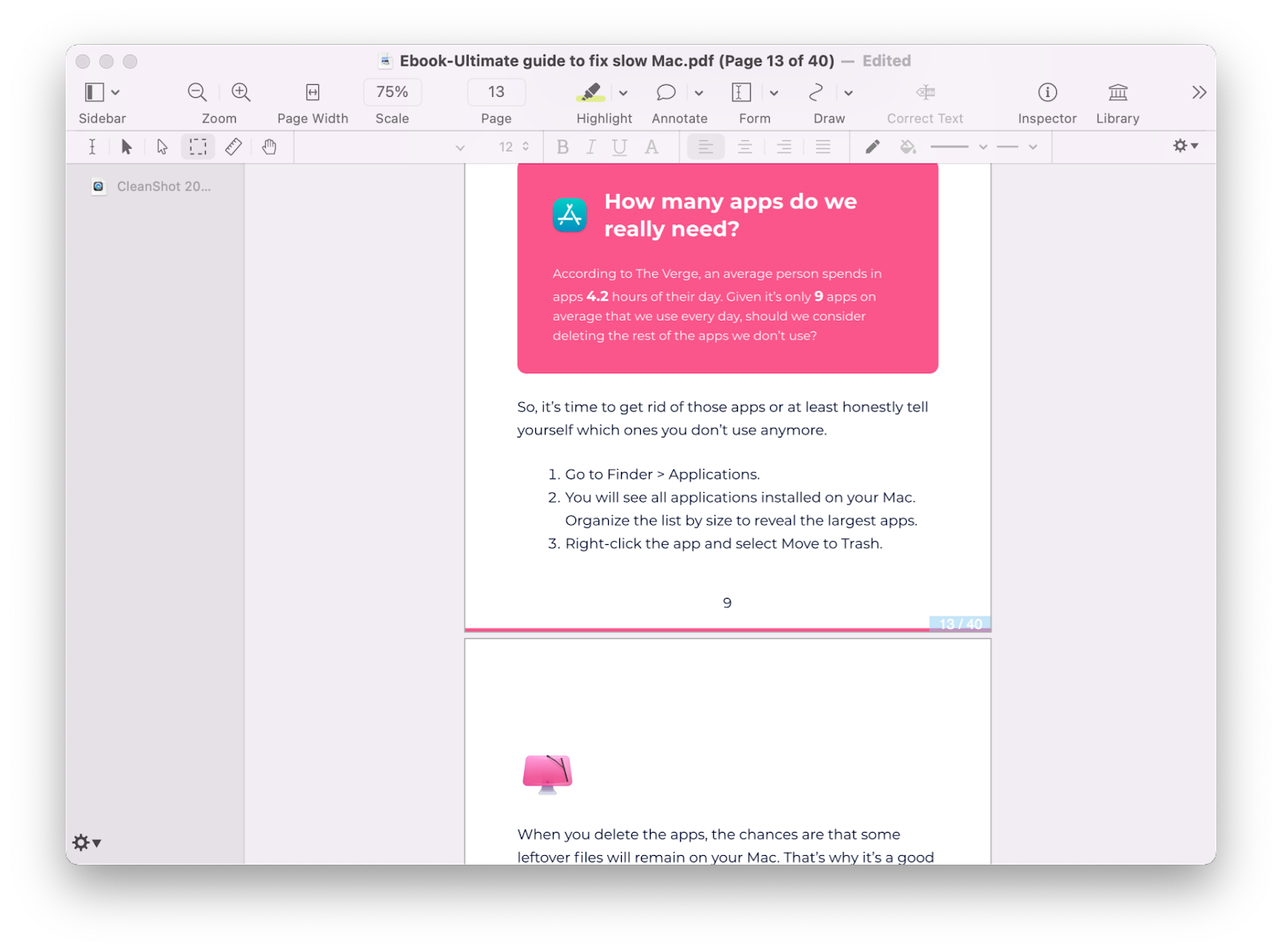The image size is (1282, 952).
Task: Click the Correct Text tool
Action: (x=925, y=92)
